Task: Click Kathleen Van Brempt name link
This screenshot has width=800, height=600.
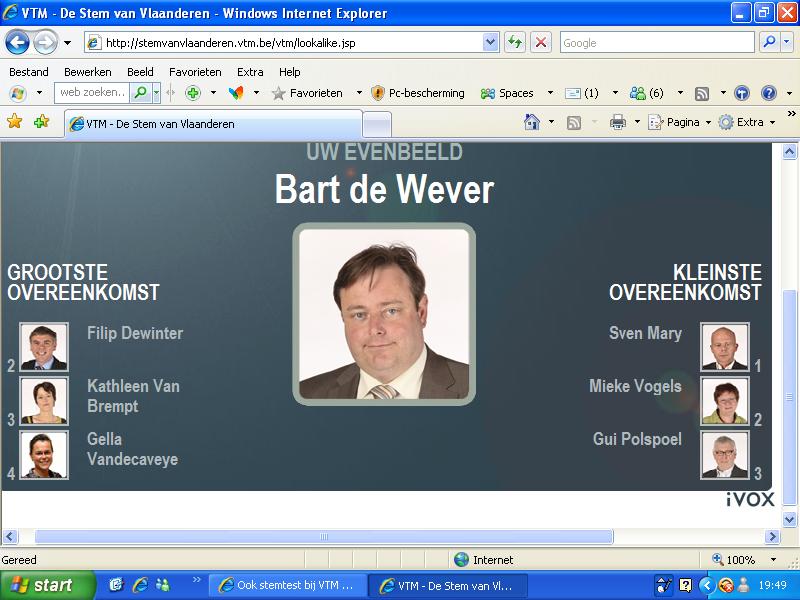Action: pos(133,396)
